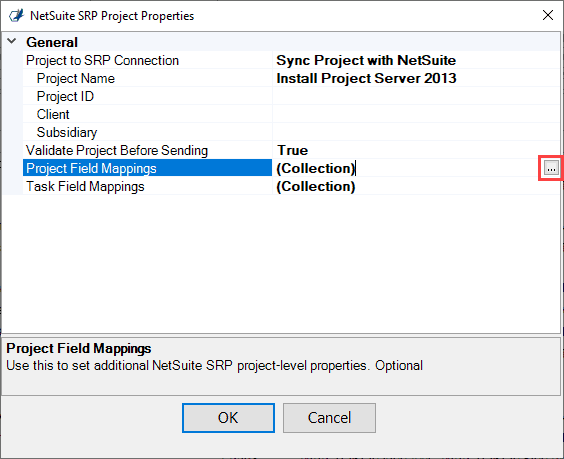Image resolution: width=564 pixels, height=459 pixels.
Task: Select the Project Name property label
Action: (x=76, y=78)
